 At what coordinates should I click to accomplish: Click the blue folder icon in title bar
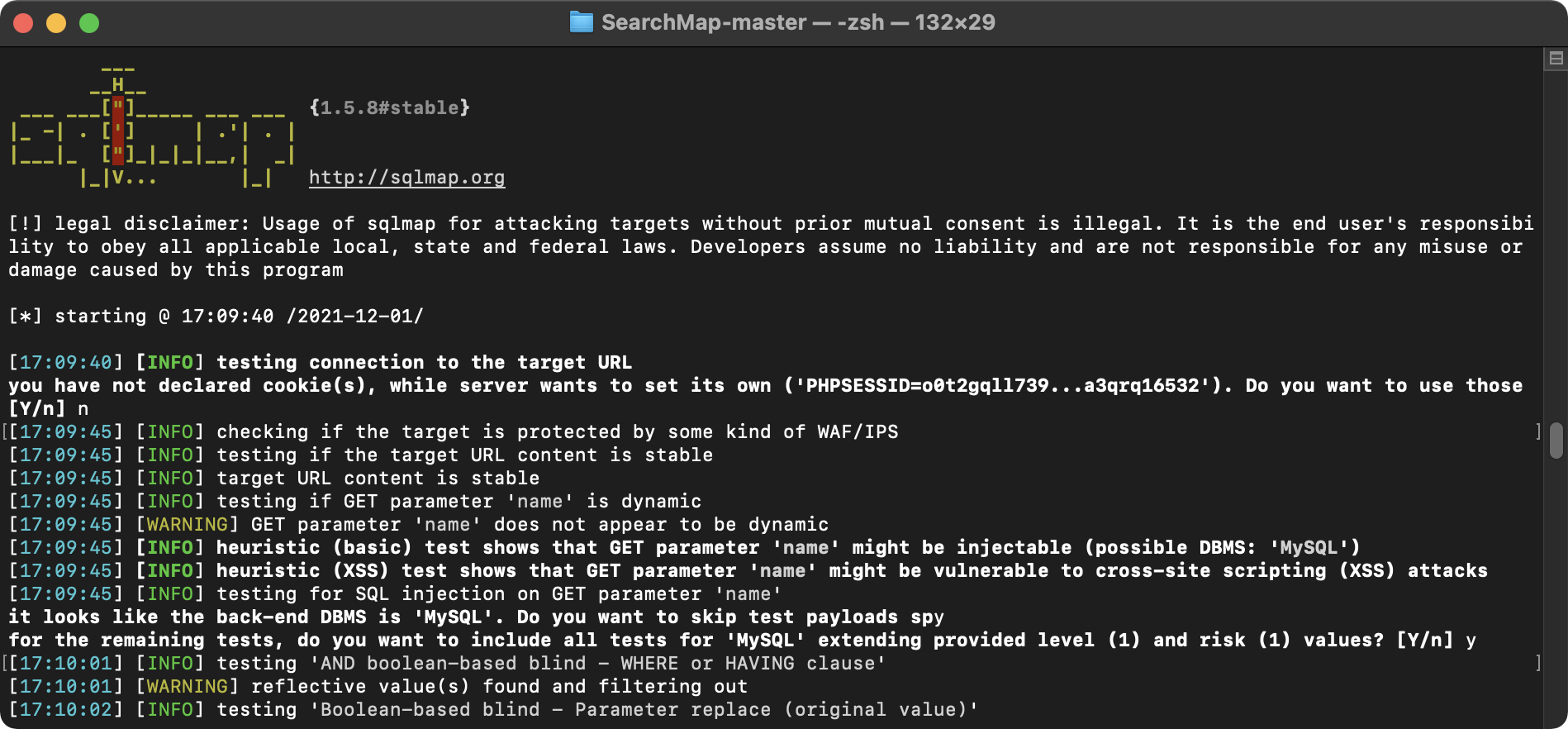(x=582, y=22)
